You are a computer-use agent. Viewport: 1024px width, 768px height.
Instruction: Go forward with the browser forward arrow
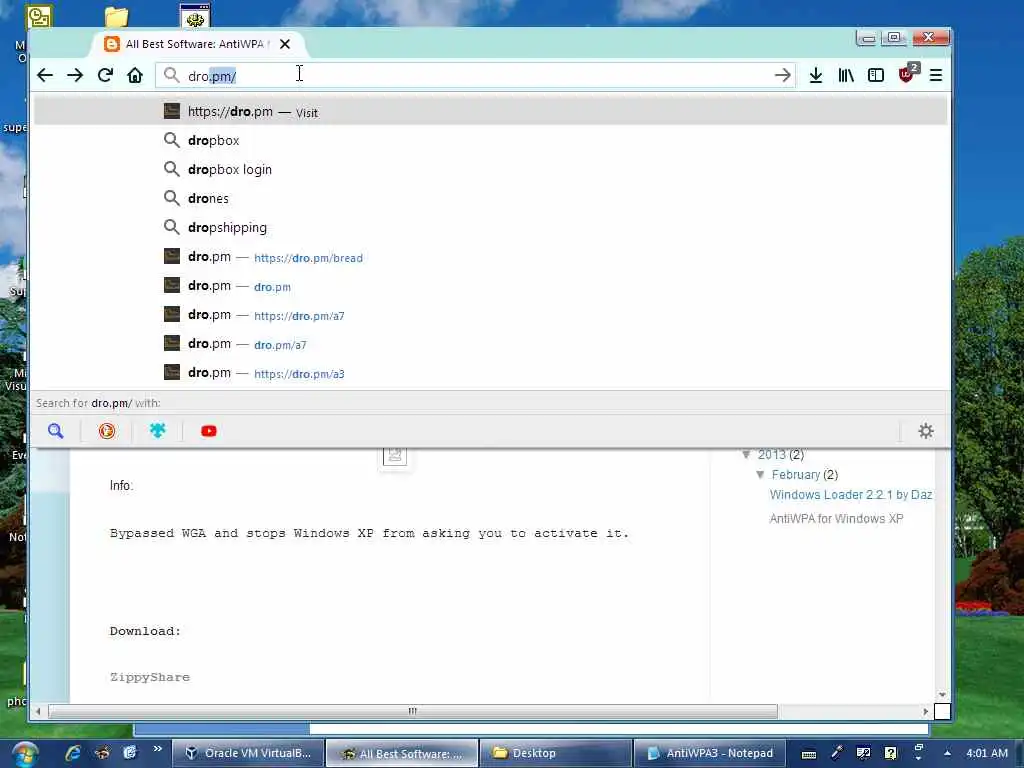[75, 75]
